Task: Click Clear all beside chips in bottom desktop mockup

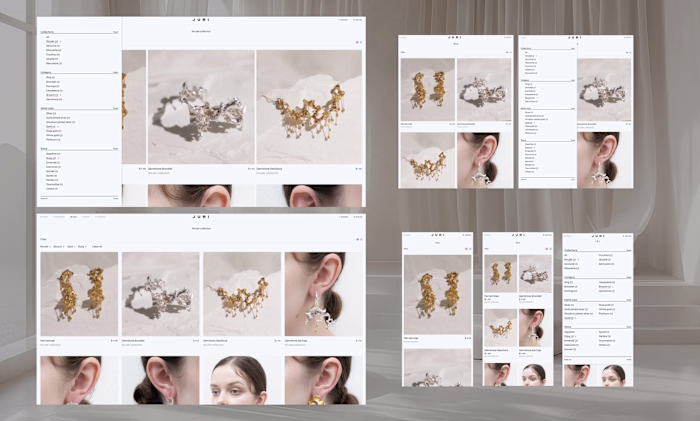Action: point(97,246)
